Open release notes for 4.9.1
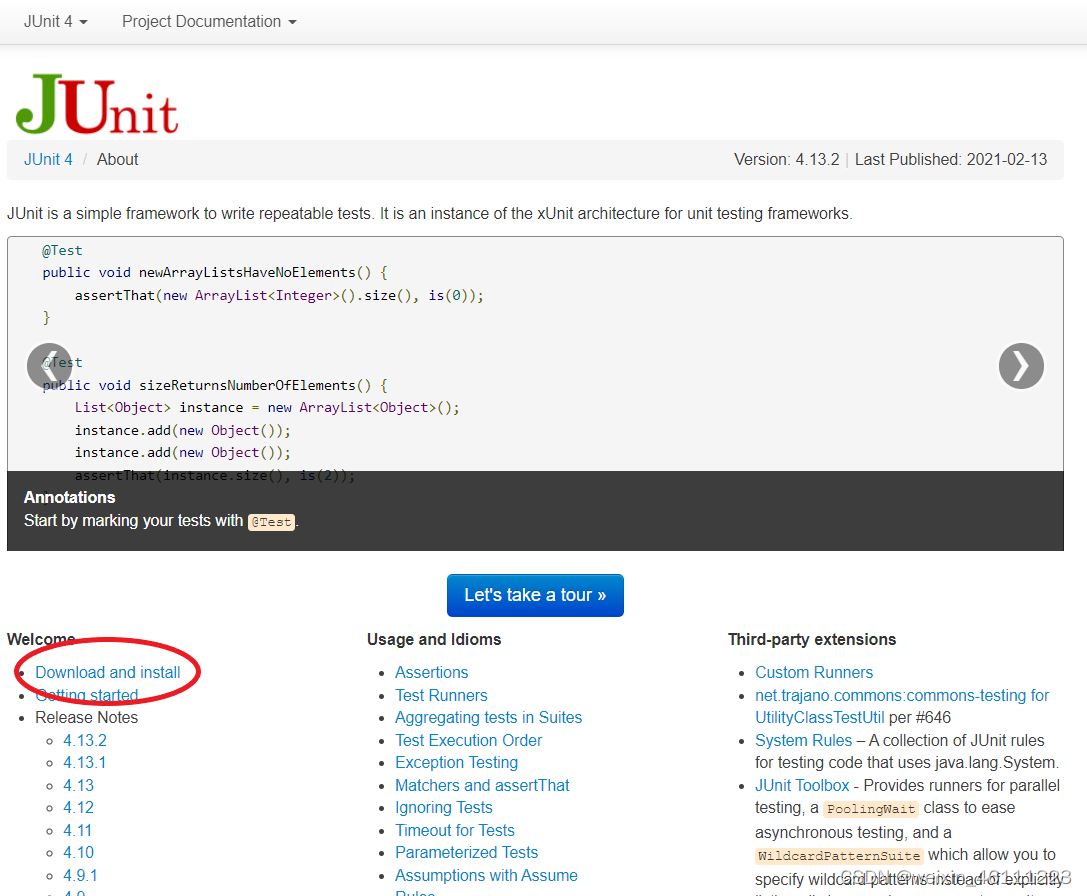 coord(80,875)
